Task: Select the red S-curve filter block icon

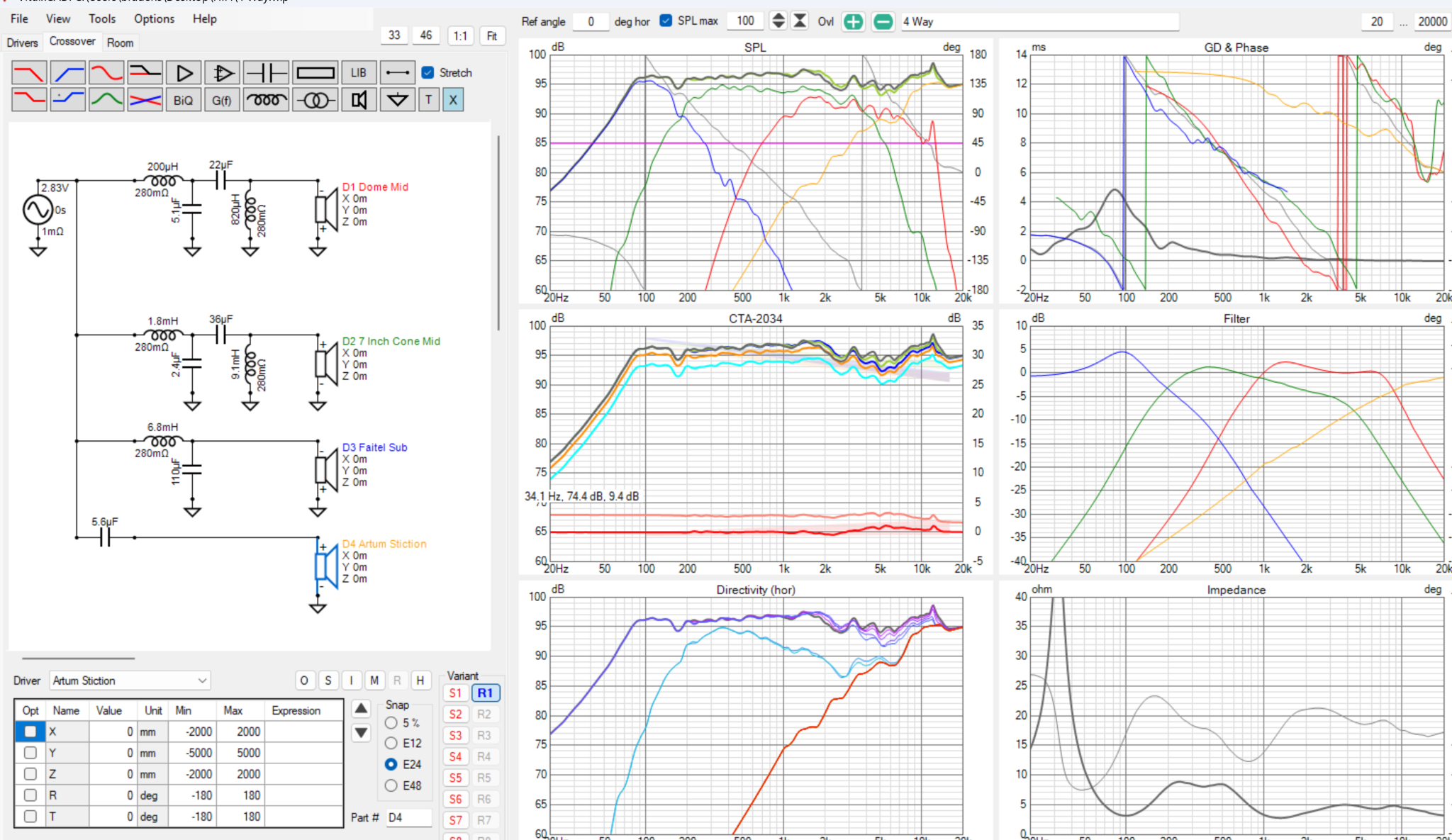Action: [106, 73]
